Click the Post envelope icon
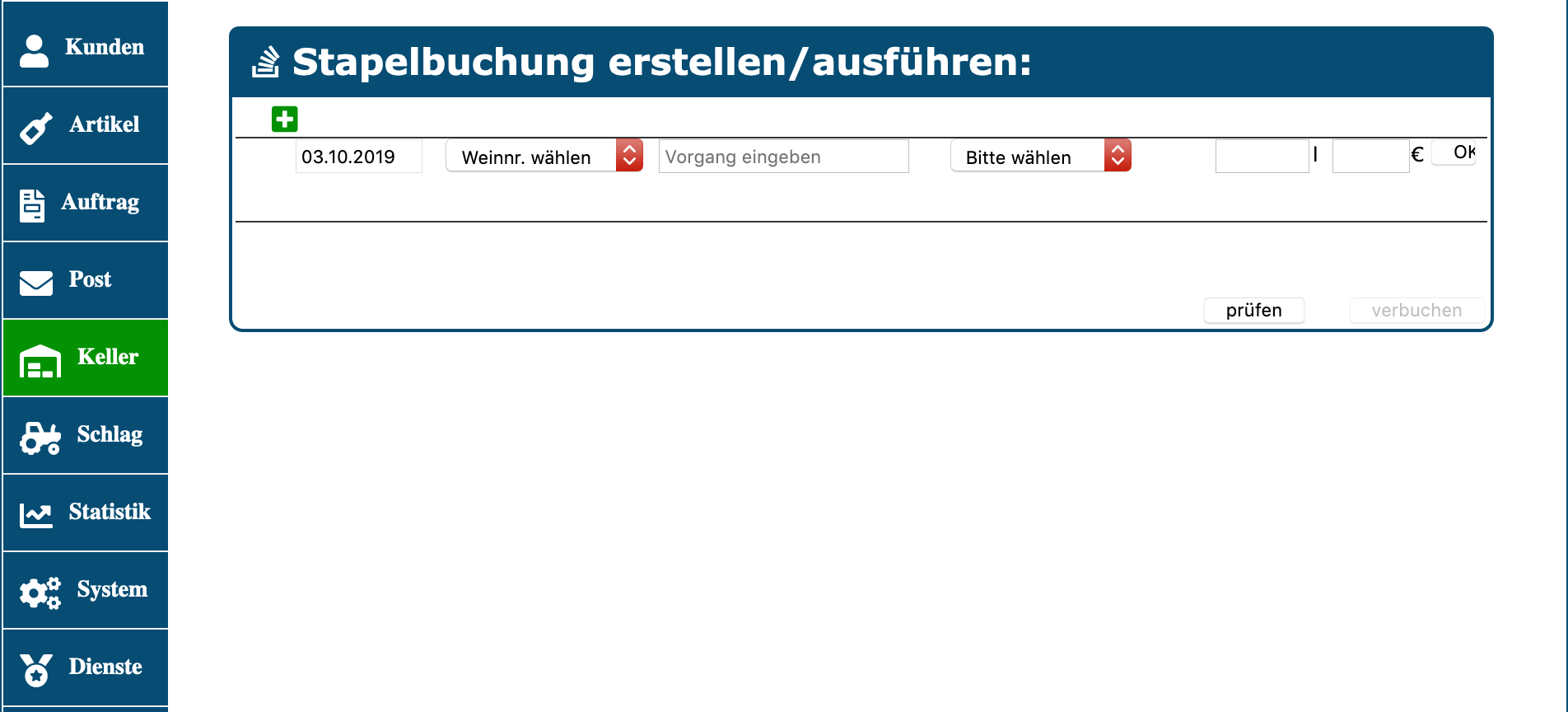Screen dimensions: 1568x712 click(x=36, y=283)
